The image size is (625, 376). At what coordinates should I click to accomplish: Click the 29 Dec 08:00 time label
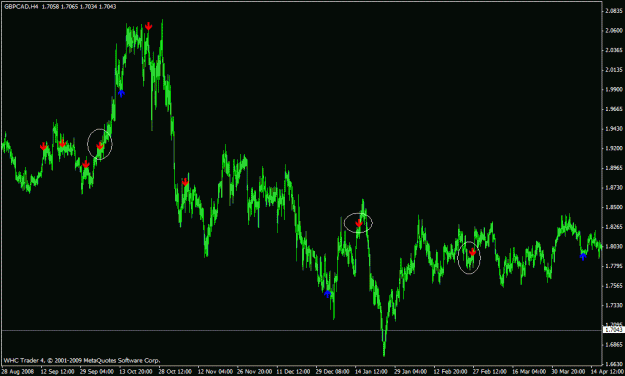point(332,372)
